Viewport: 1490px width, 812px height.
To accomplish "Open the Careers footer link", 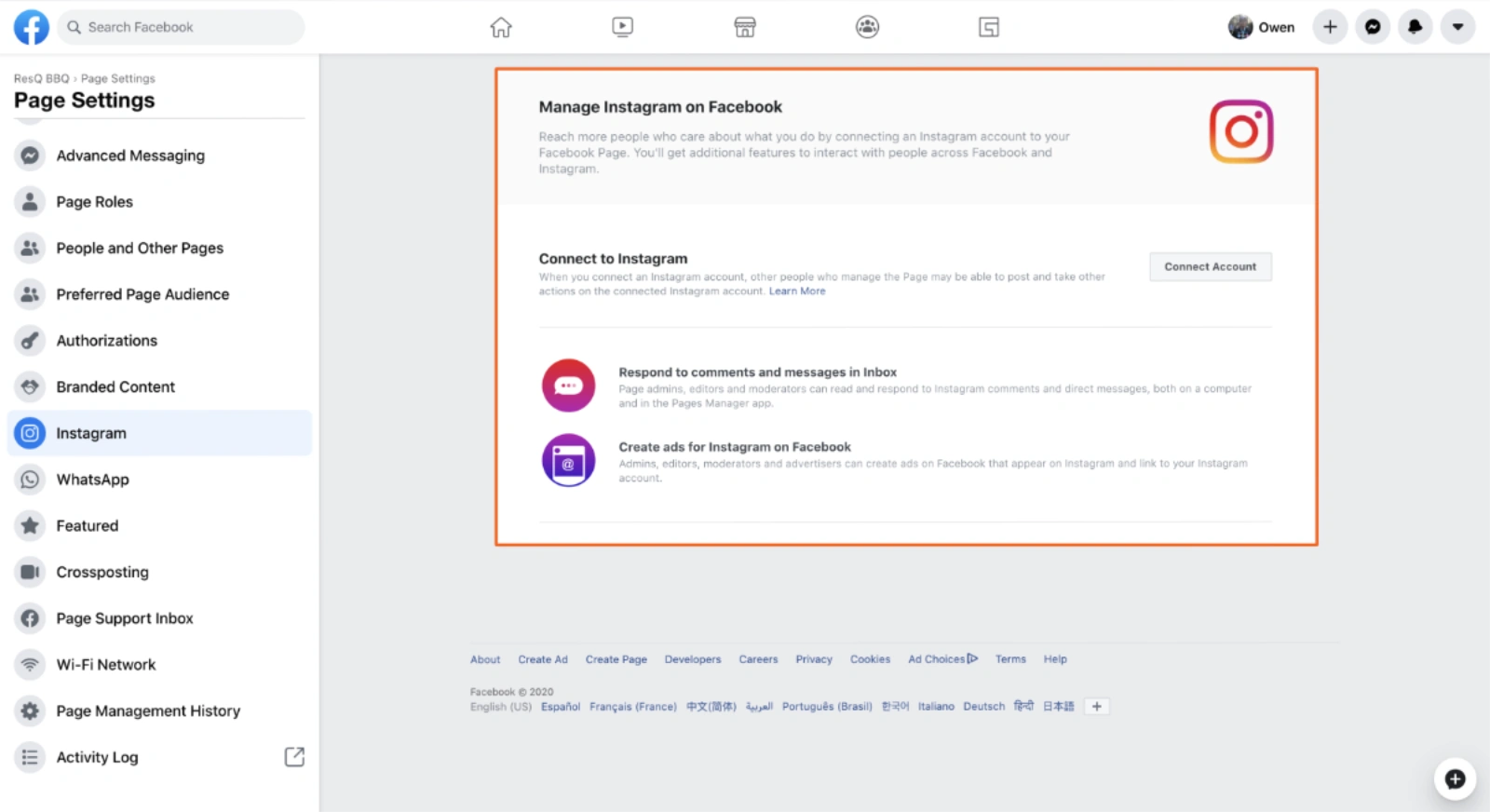I will pyautogui.click(x=758, y=659).
